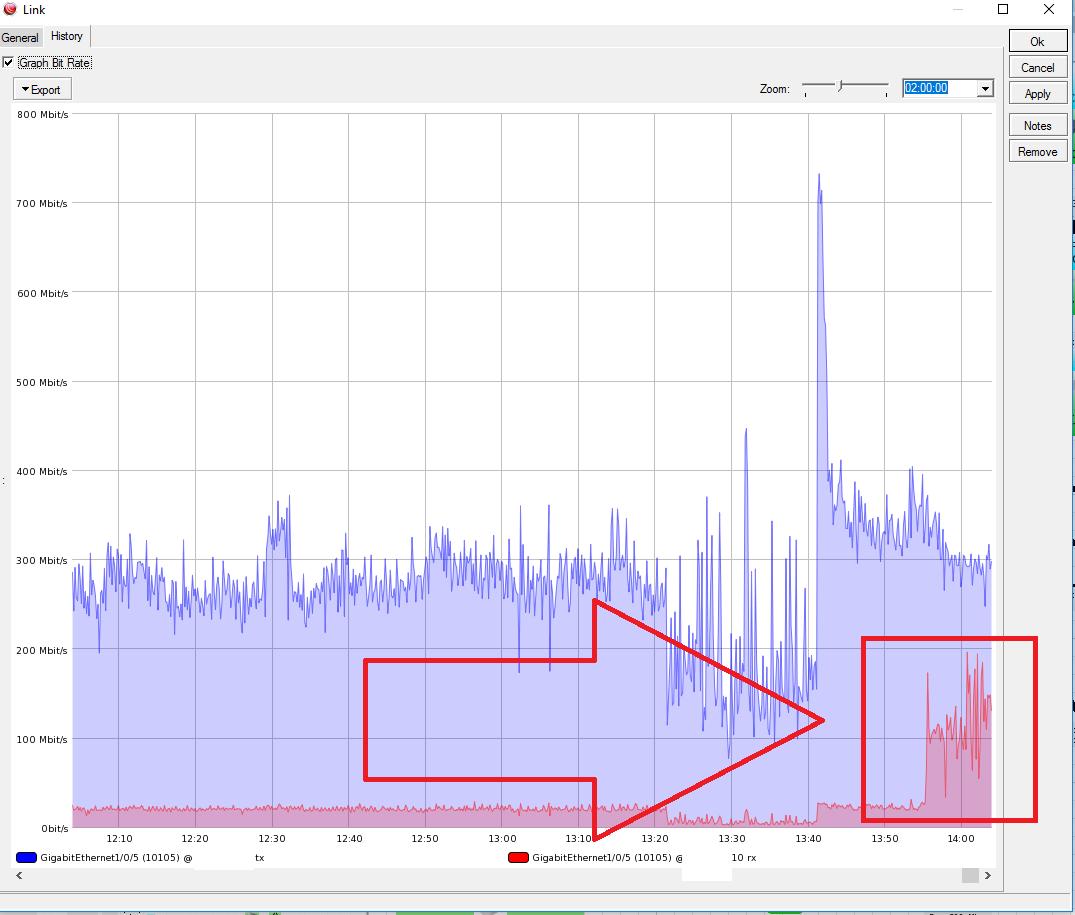
Task: Click the GigabitEthernet1/0/5 rx legend label
Action: click(x=607, y=857)
